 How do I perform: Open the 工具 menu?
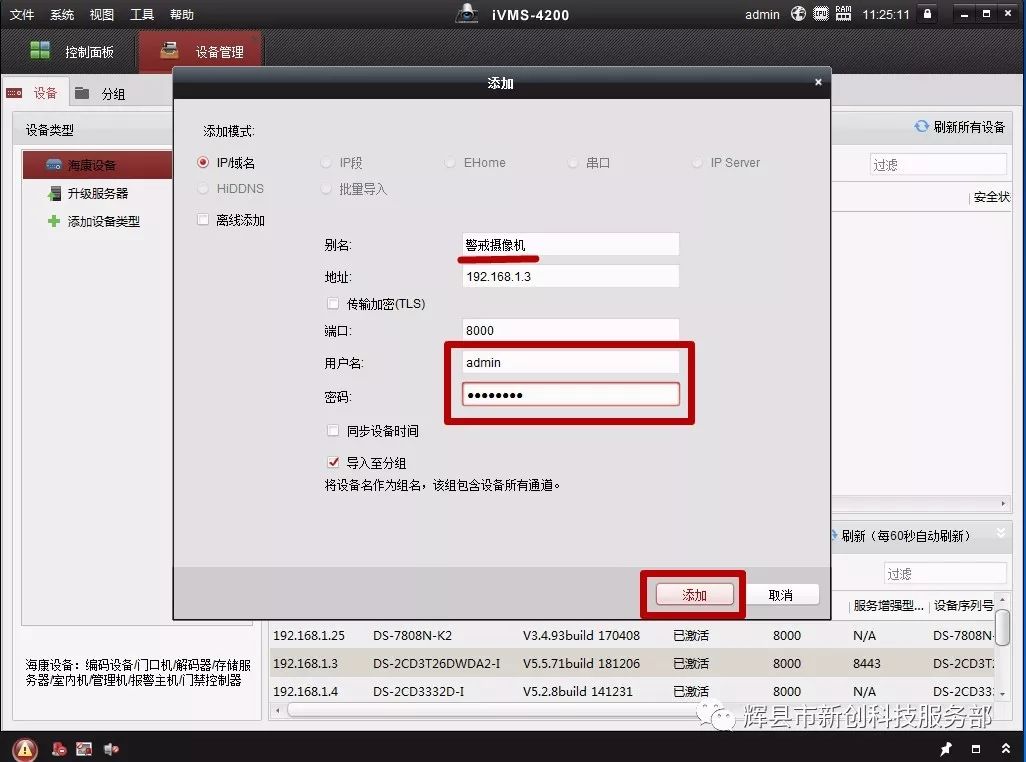click(141, 14)
